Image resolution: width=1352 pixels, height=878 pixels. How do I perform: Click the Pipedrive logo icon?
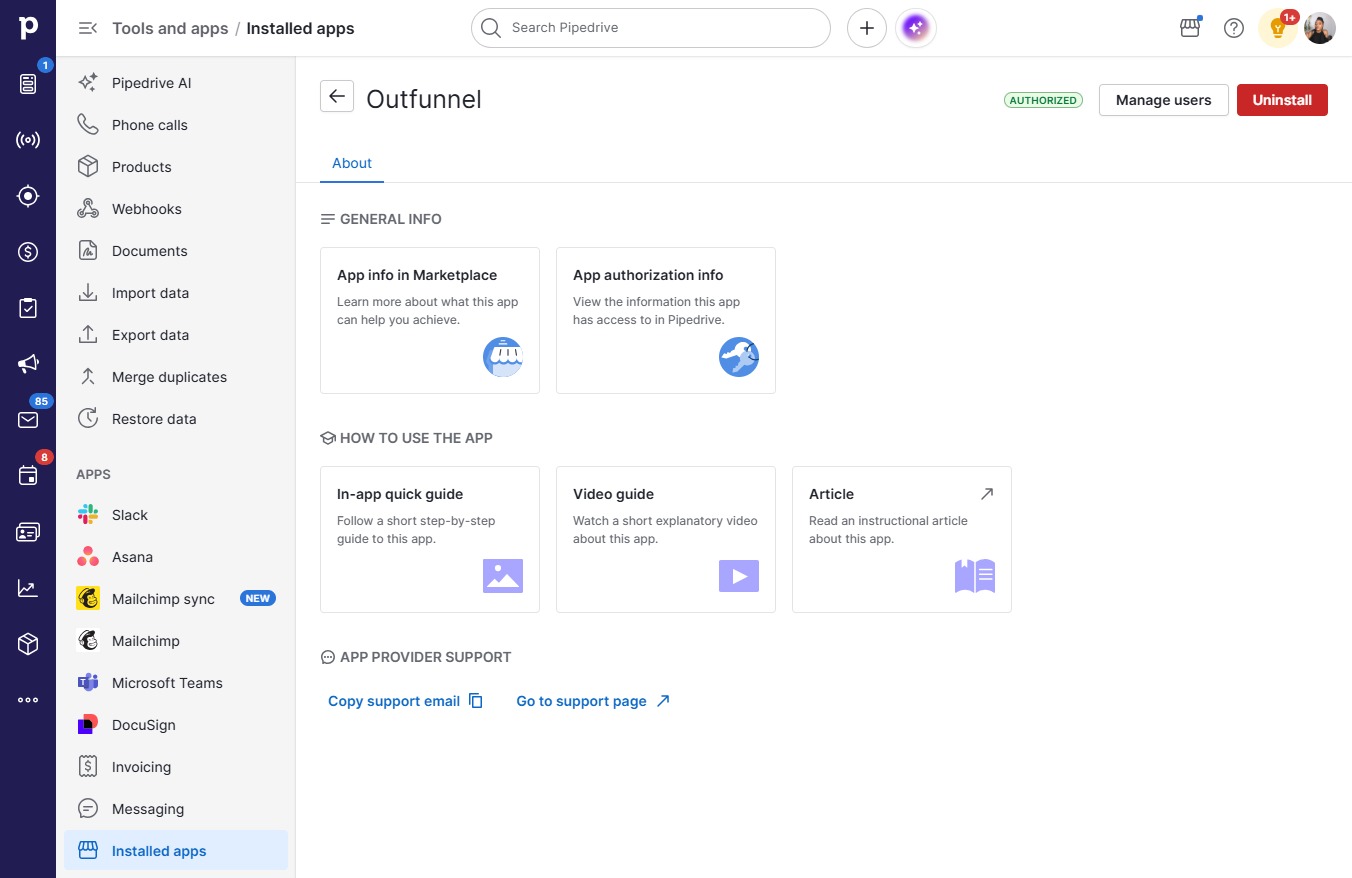(x=28, y=28)
